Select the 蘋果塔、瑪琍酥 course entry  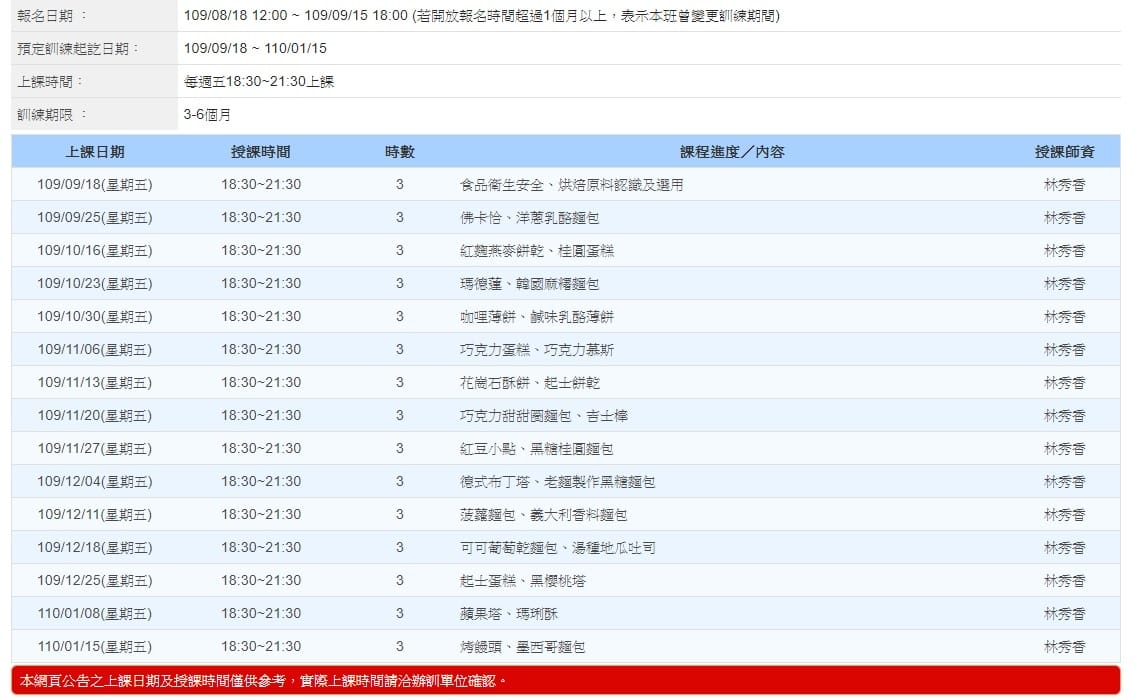click(508, 614)
